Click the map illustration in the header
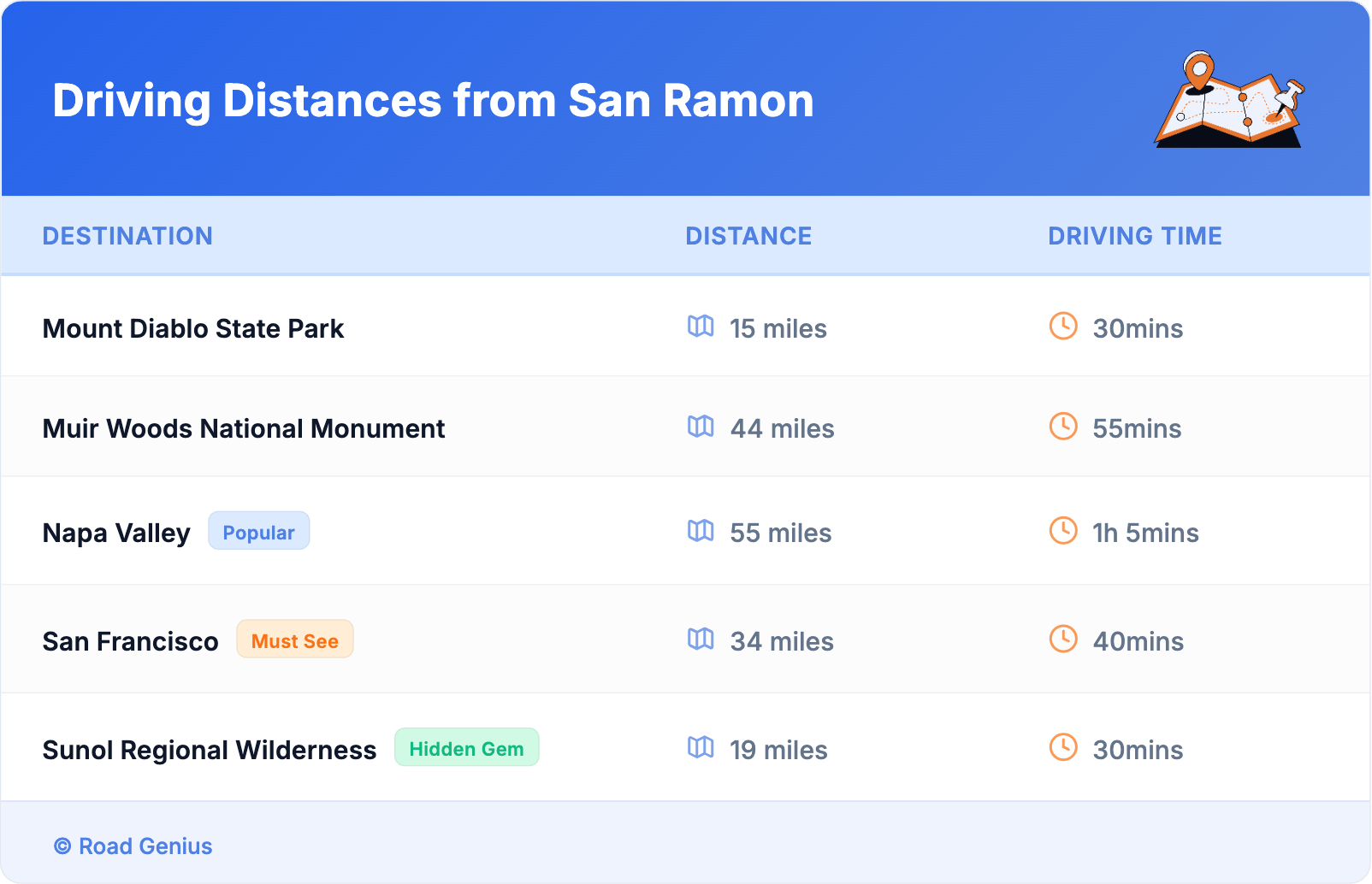The image size is (1372, 884). coord(1229,100)
